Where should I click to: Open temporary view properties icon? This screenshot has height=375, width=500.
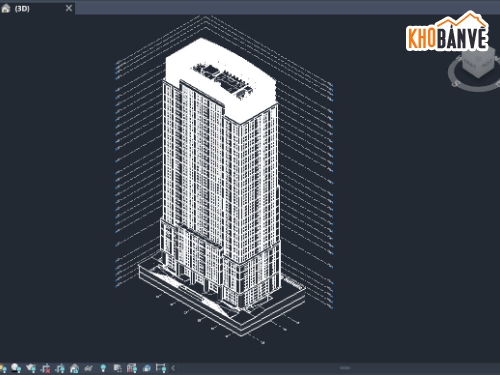coord(117,368)
